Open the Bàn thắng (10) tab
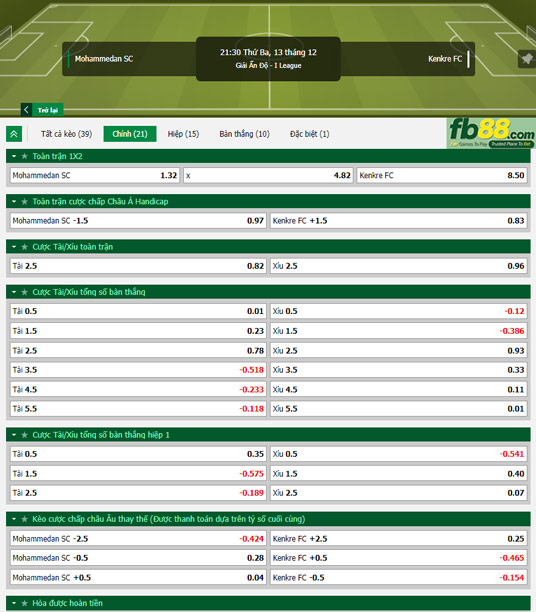 pos(244,134)
